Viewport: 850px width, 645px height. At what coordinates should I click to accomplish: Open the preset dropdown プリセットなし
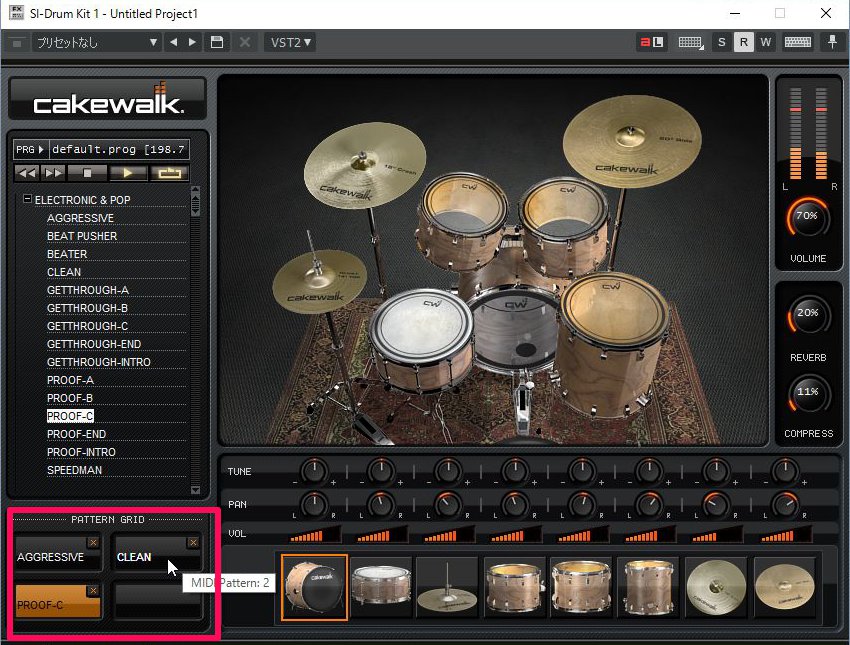pyautogui.click(x=96, y=42)
